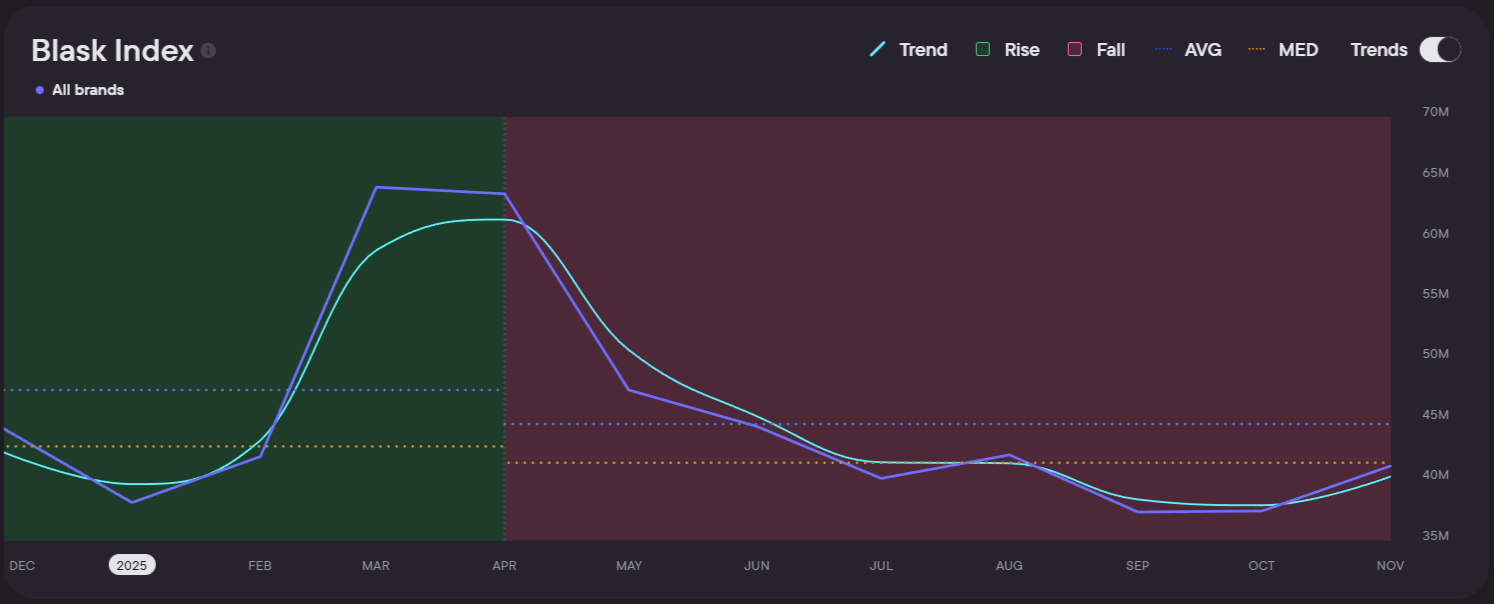Click the cyan Trend line legend icon
1494x604 pixels.
[x=878, y=50]
